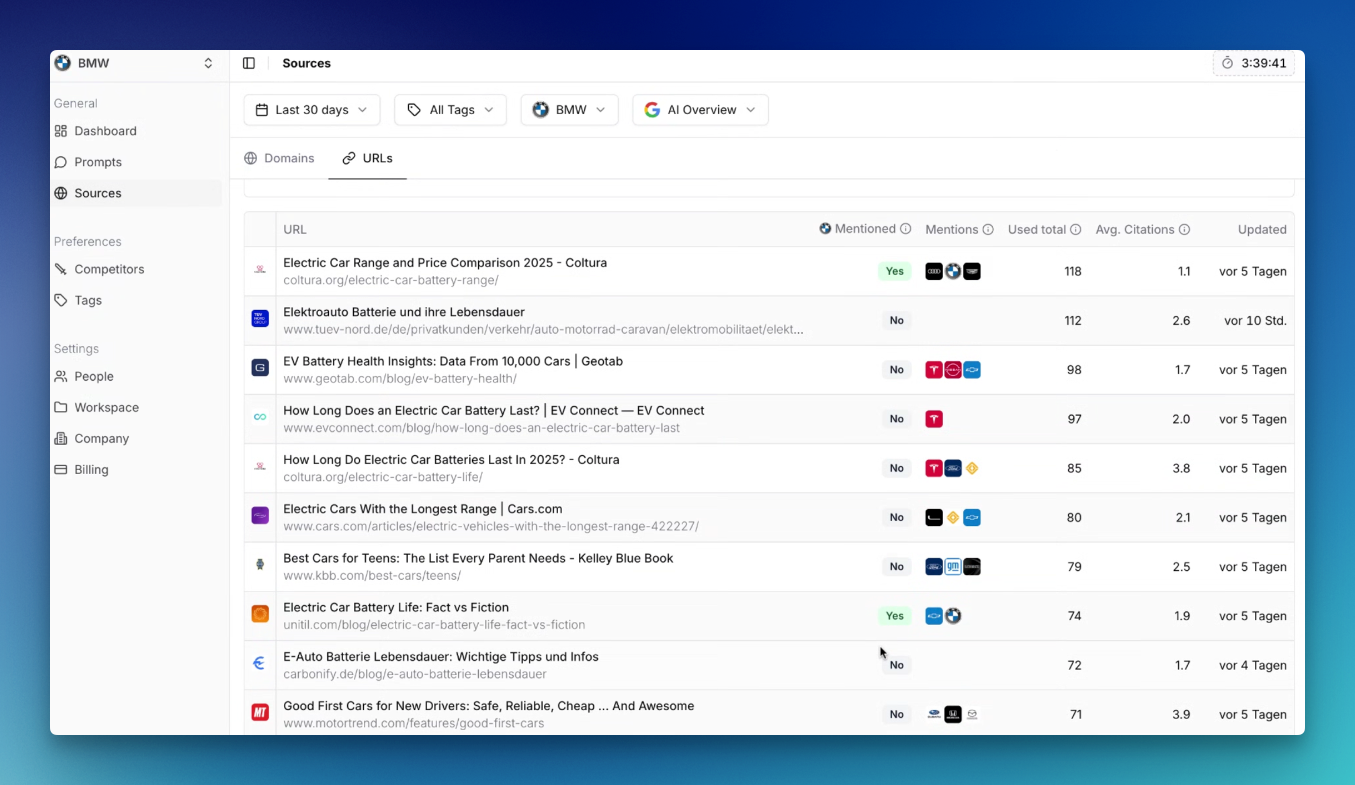This screenshot has height=785, width=1355.
Task: Click the Used total column header
Action: [1037, 230]
